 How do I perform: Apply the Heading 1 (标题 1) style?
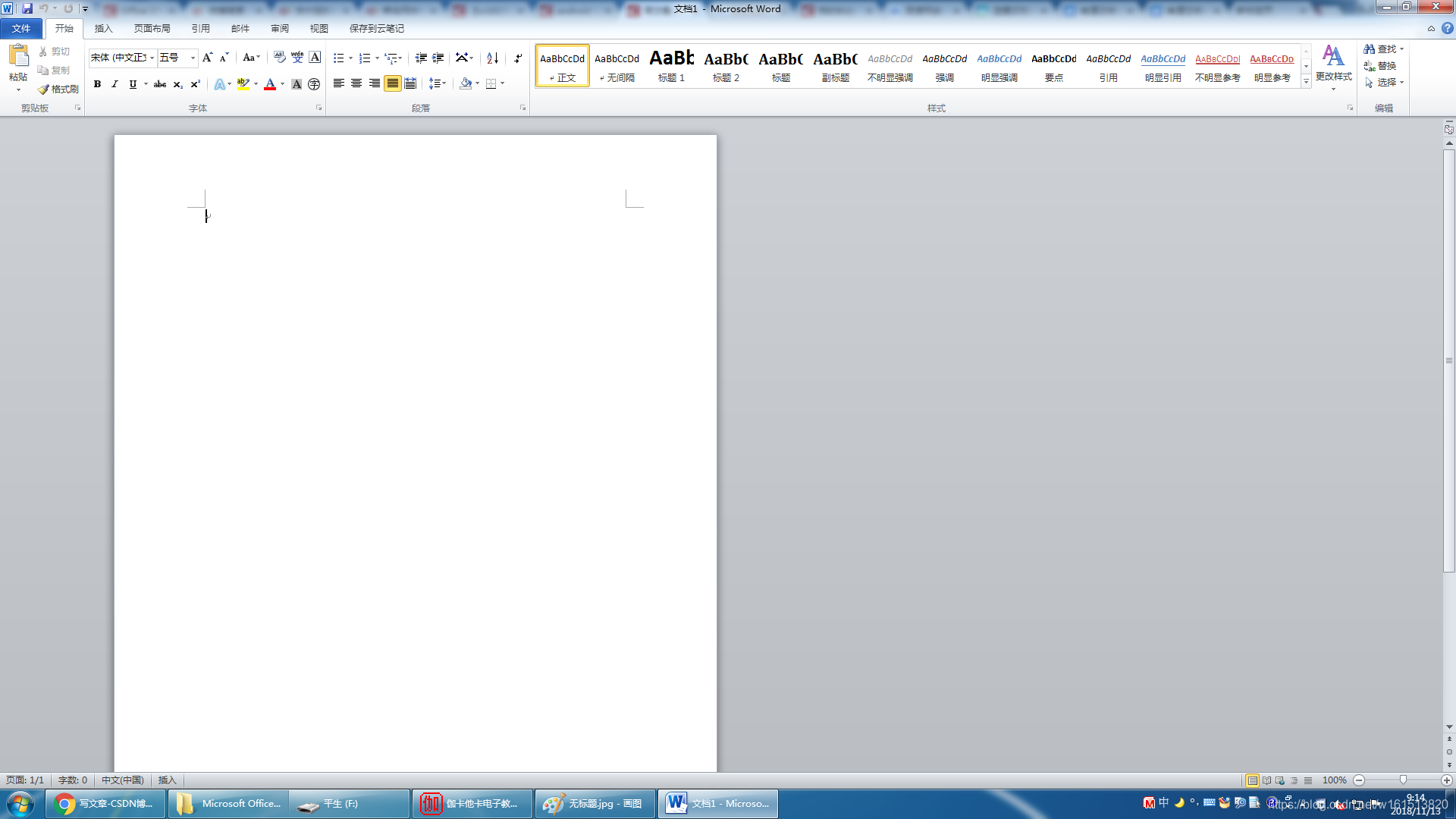tap(671, 65)
